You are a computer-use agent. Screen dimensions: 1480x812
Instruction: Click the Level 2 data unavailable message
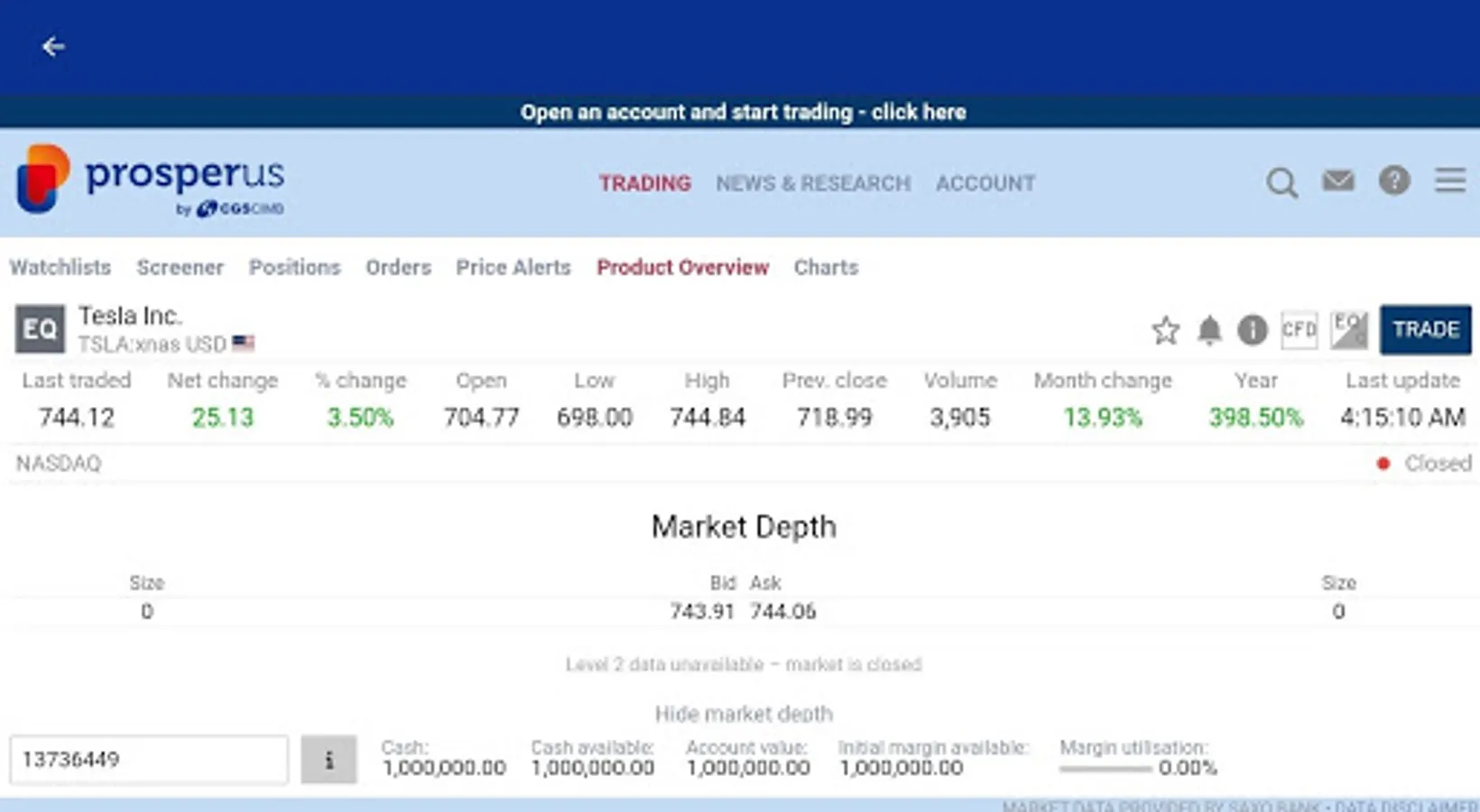744,665
